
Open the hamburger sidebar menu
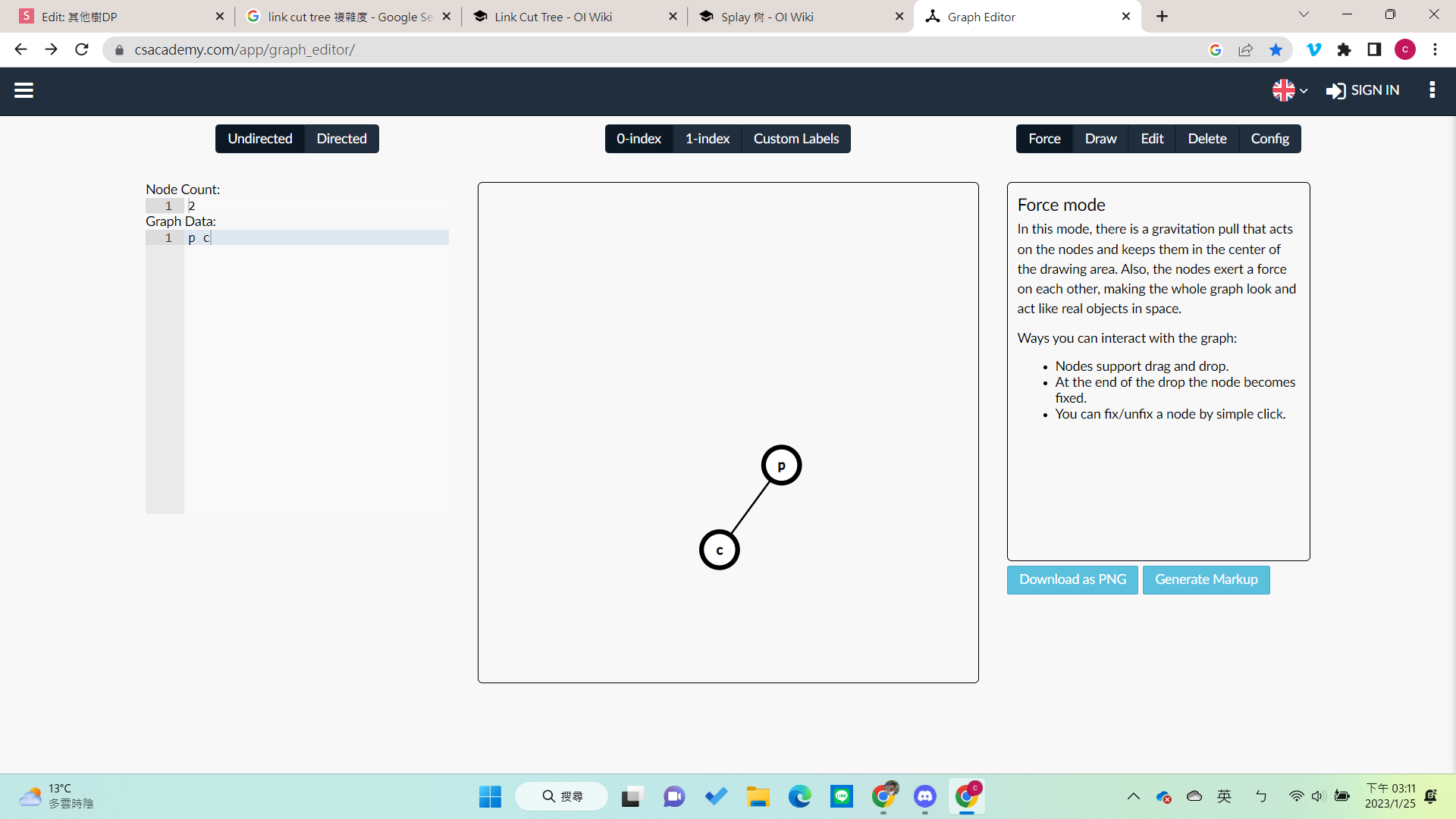pyautogui.click(x=24, y=90)
